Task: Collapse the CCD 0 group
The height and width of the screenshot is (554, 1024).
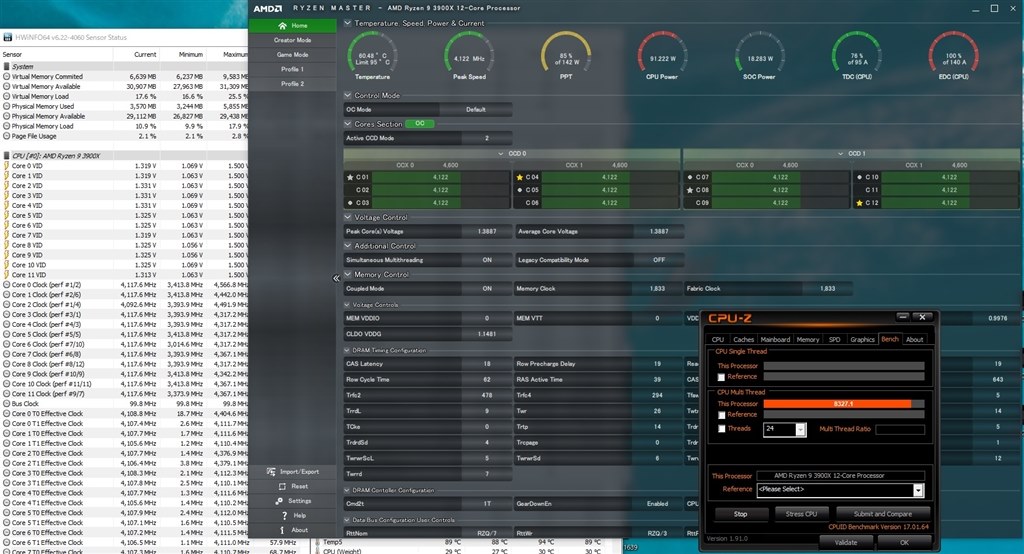Action: [x=500, y=154]
